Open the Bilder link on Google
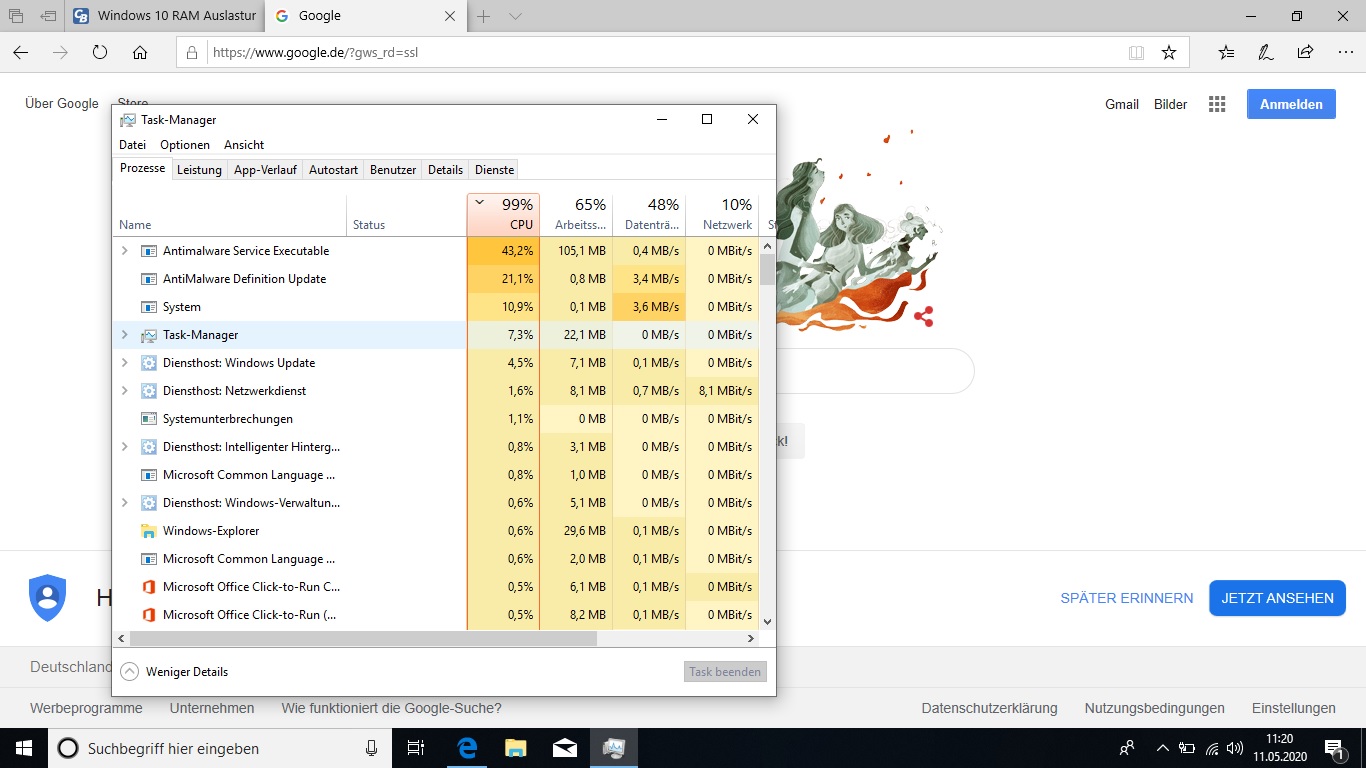This screenshot has height=768, width=1366. coord(1171,104)
